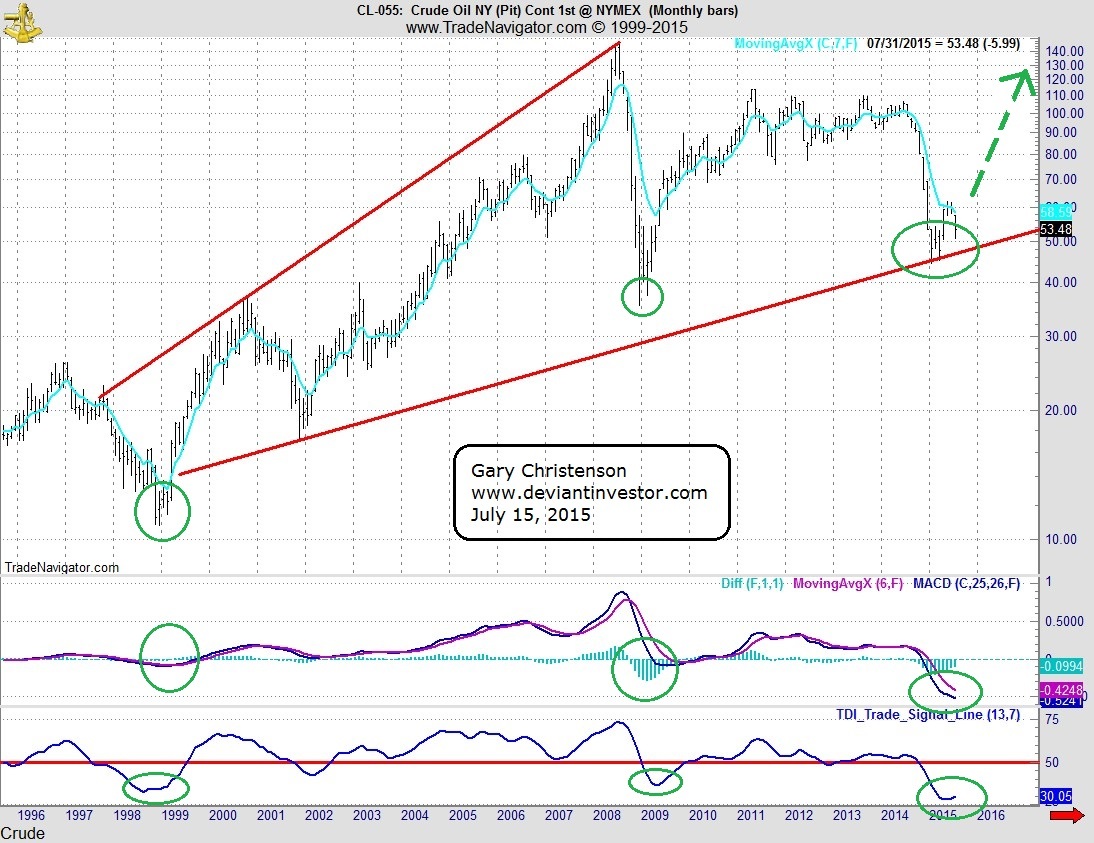Click the 2010 year label
This screenshot has height=843, width=1094.
(x=703, y=815)
